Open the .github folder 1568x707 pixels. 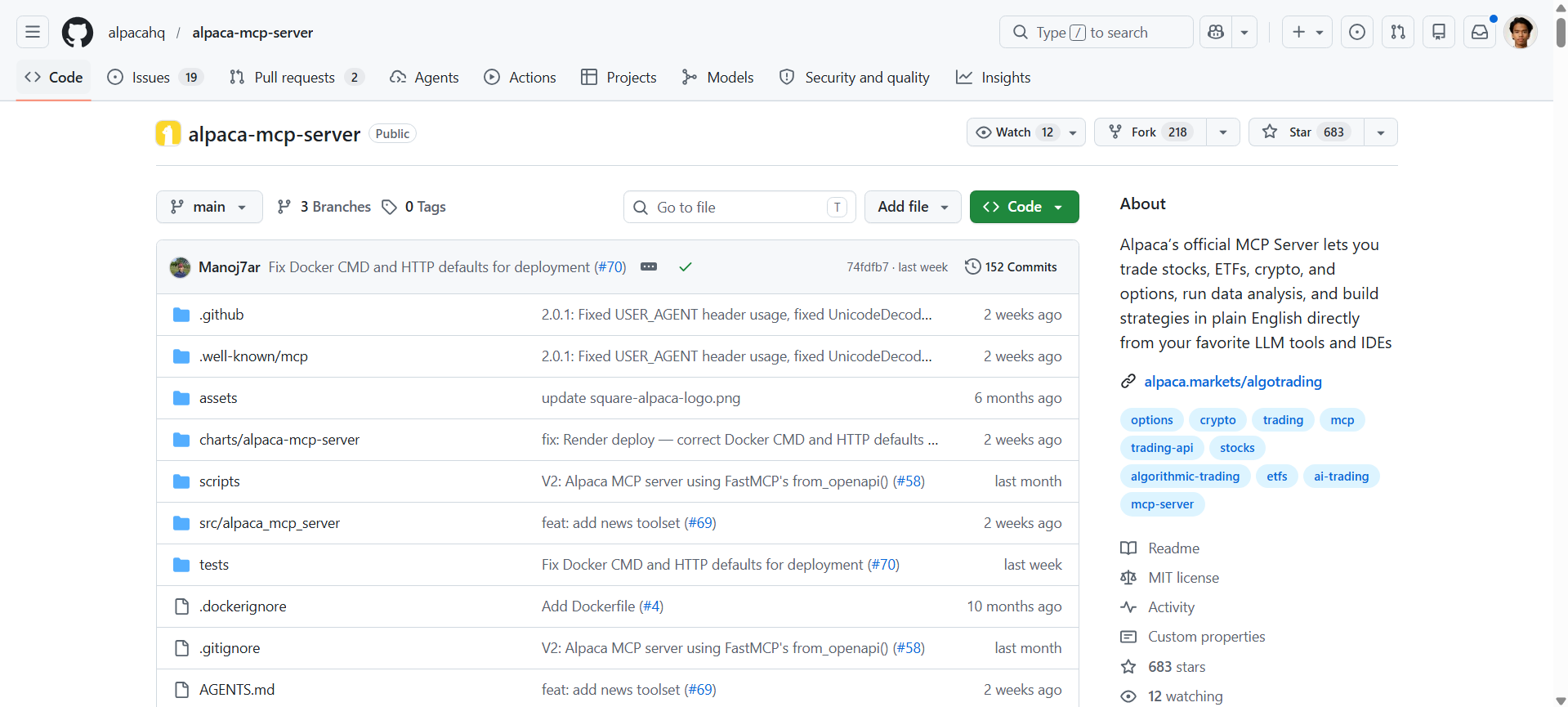pos(221,315)
